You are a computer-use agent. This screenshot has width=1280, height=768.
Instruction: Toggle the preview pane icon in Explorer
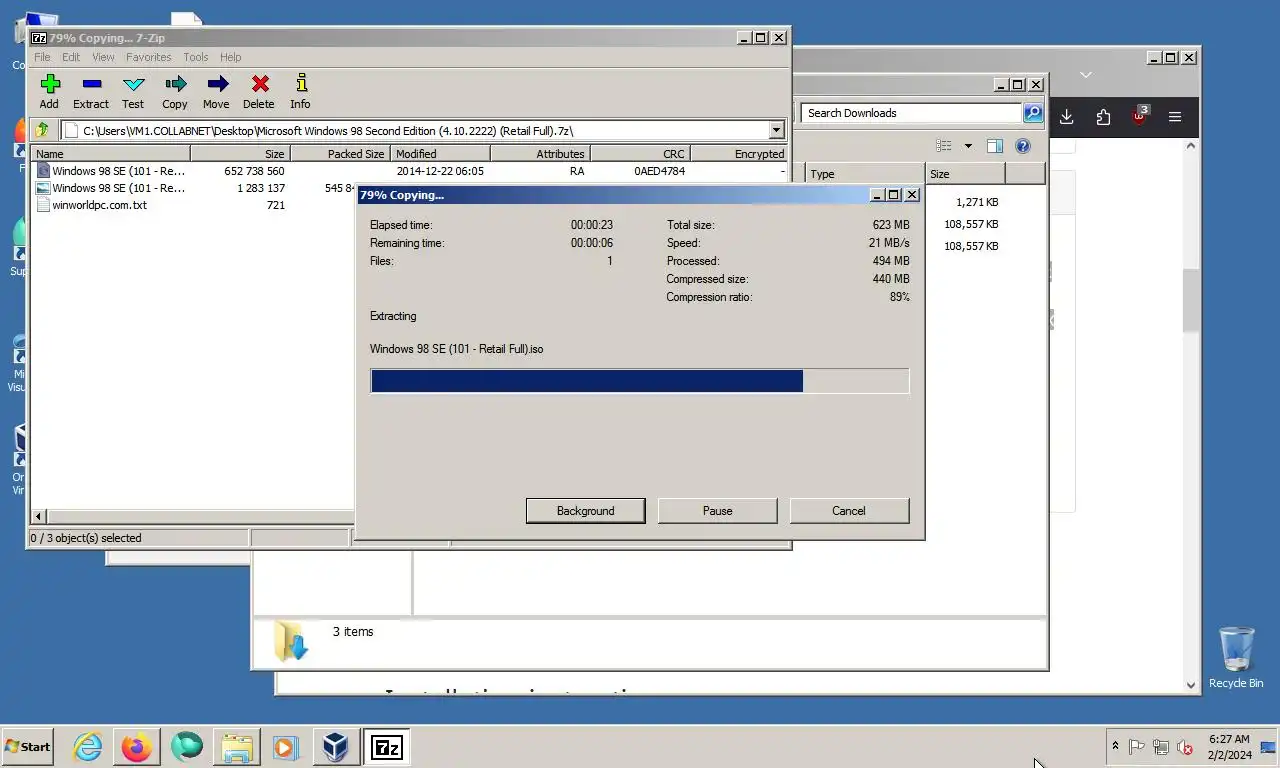994,146
